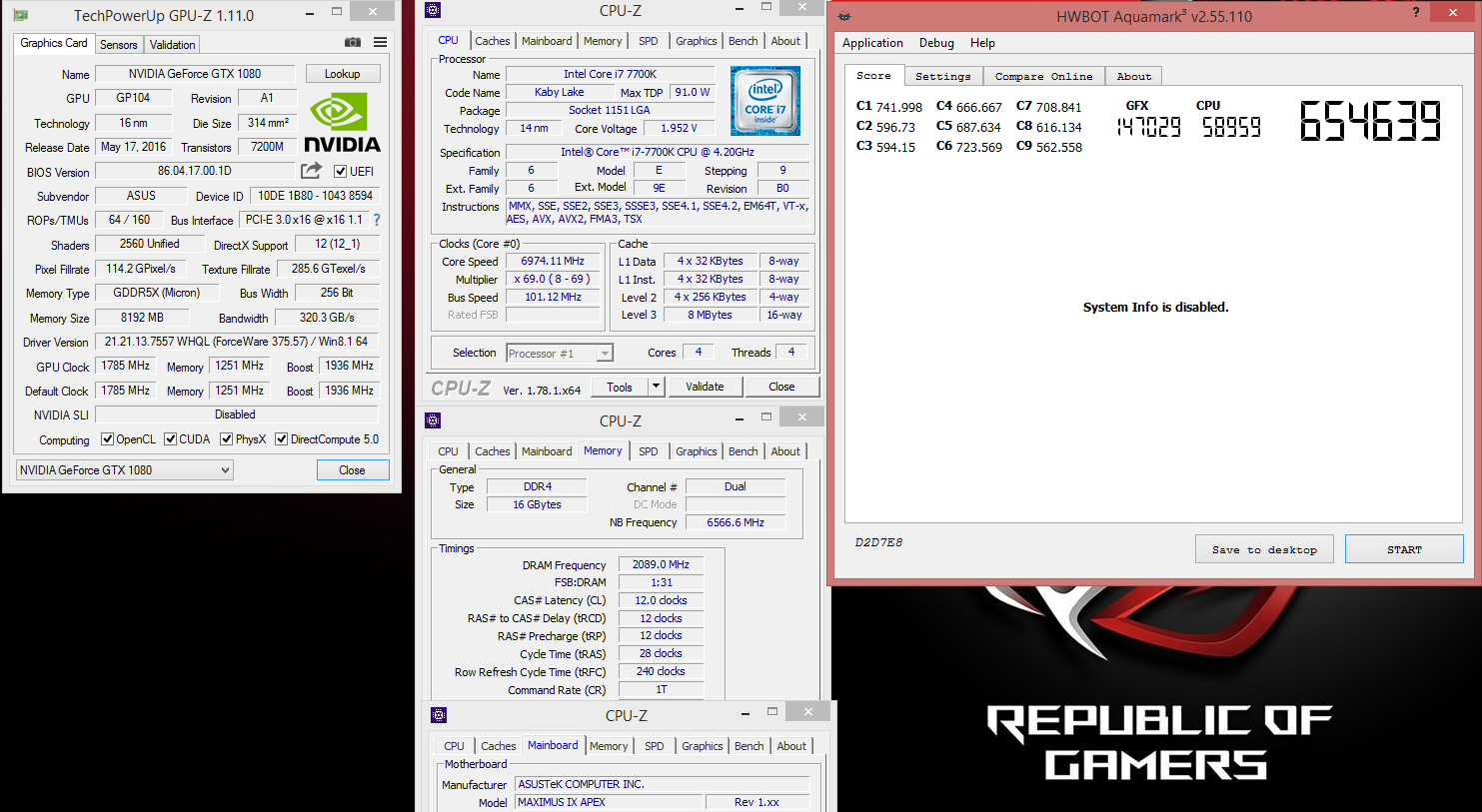Click the Aquamark total score 654639
Screen dimensions: 1482x812
[x=1370, y=121]
